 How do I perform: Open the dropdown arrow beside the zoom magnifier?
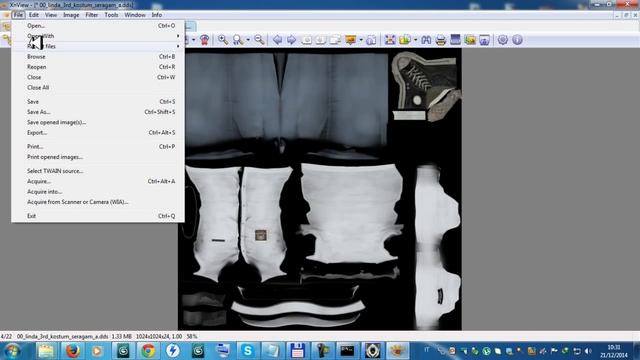tap(248, 40)
